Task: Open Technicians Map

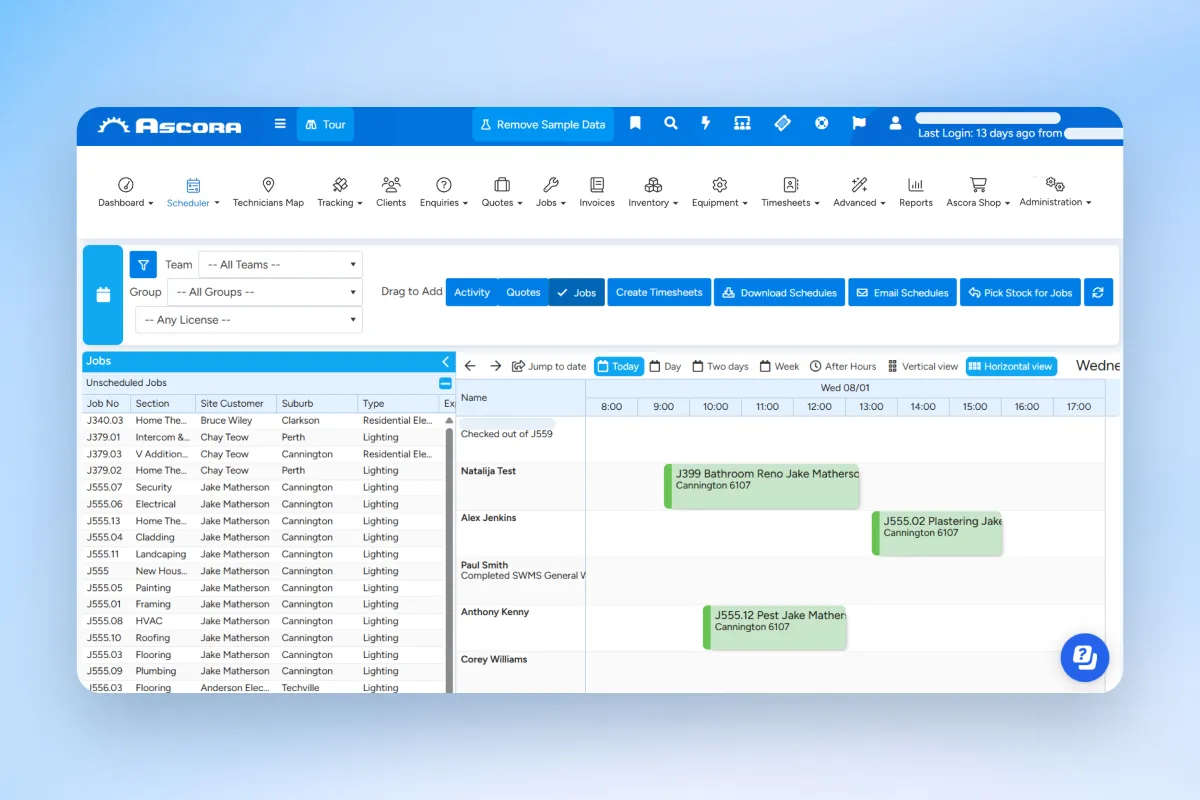Action: 268,193
